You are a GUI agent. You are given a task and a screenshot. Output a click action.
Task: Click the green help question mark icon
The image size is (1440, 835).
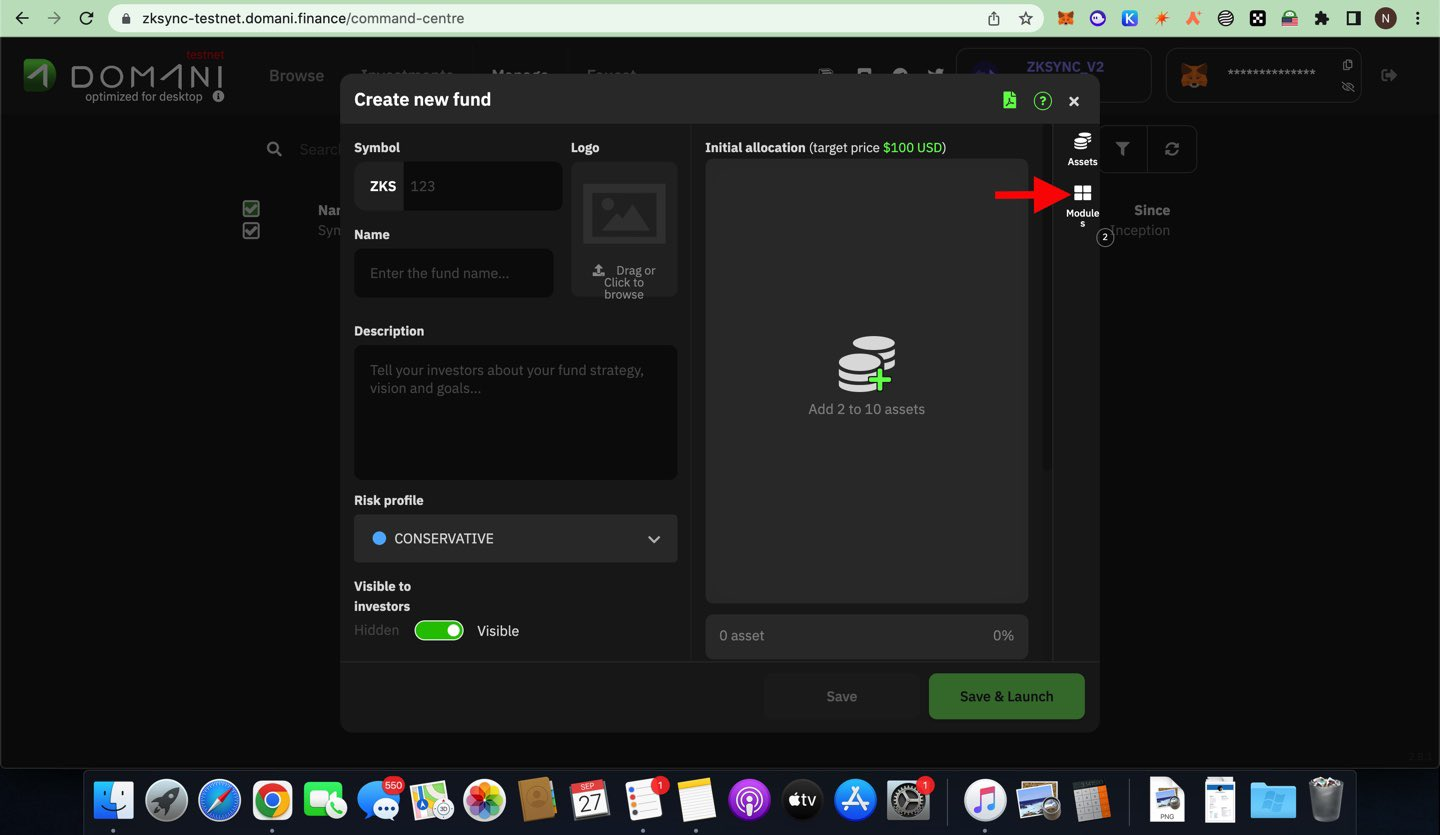click(1043, 100)
